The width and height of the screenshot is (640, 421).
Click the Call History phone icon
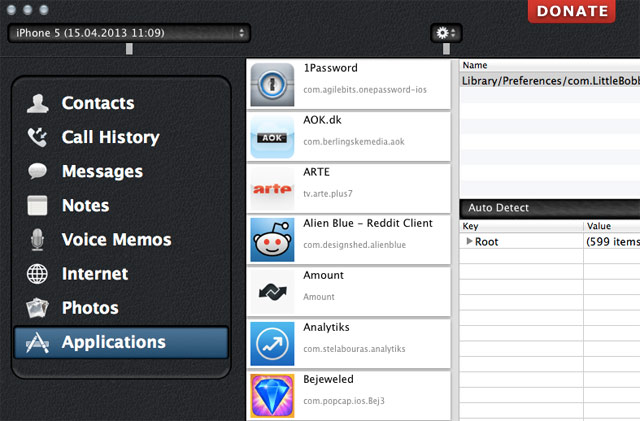pos(38,137)
